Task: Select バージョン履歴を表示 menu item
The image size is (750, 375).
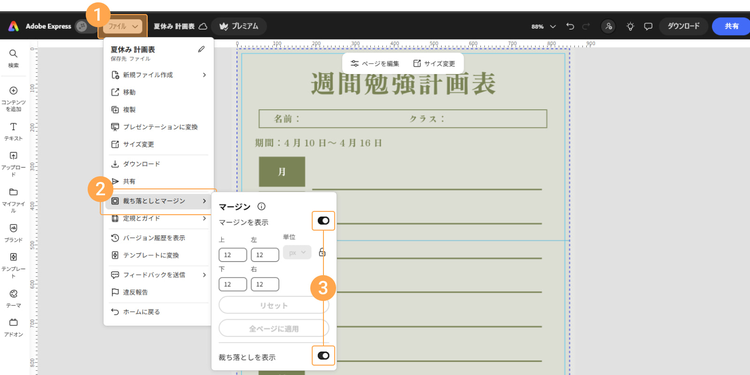Action: (158, 238)
